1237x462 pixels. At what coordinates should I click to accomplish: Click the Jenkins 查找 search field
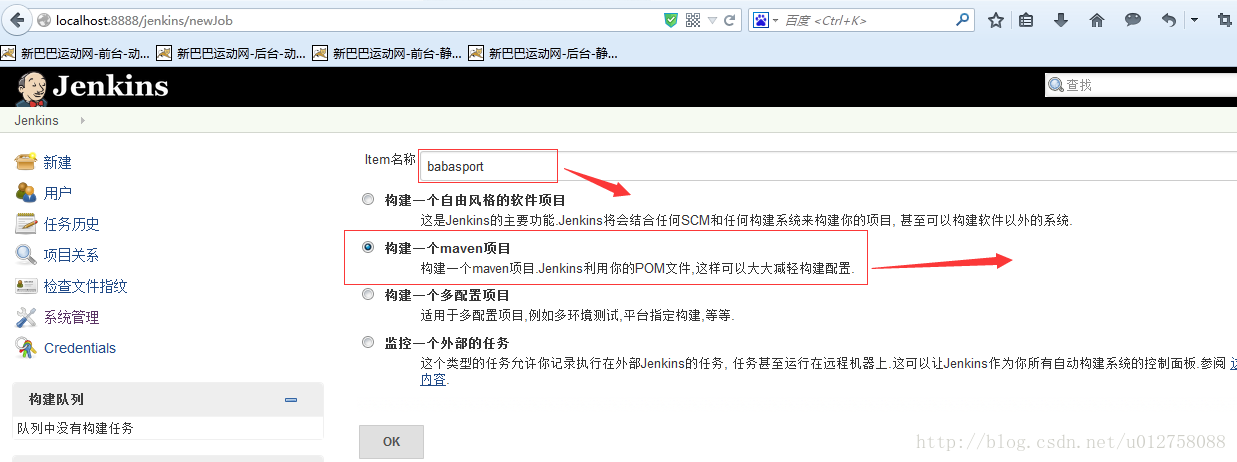tap(1142, 85)
